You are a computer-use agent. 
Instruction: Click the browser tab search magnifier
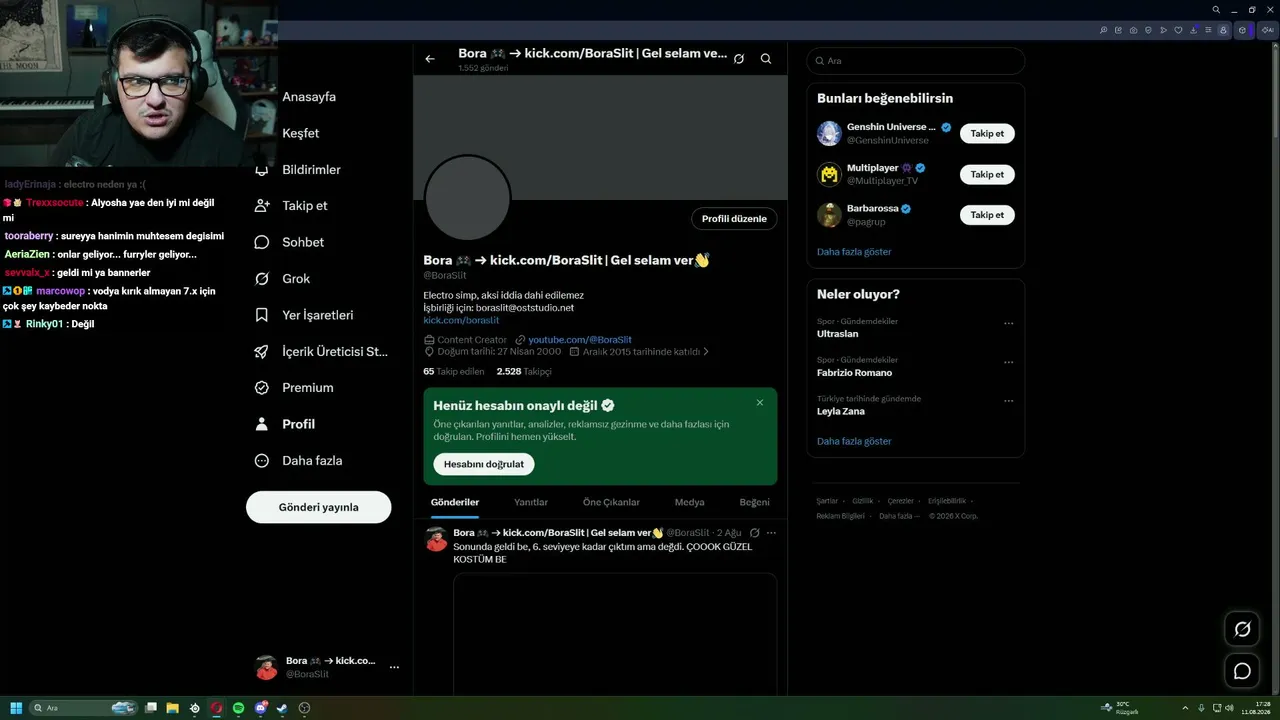[x=1216, y=10]
